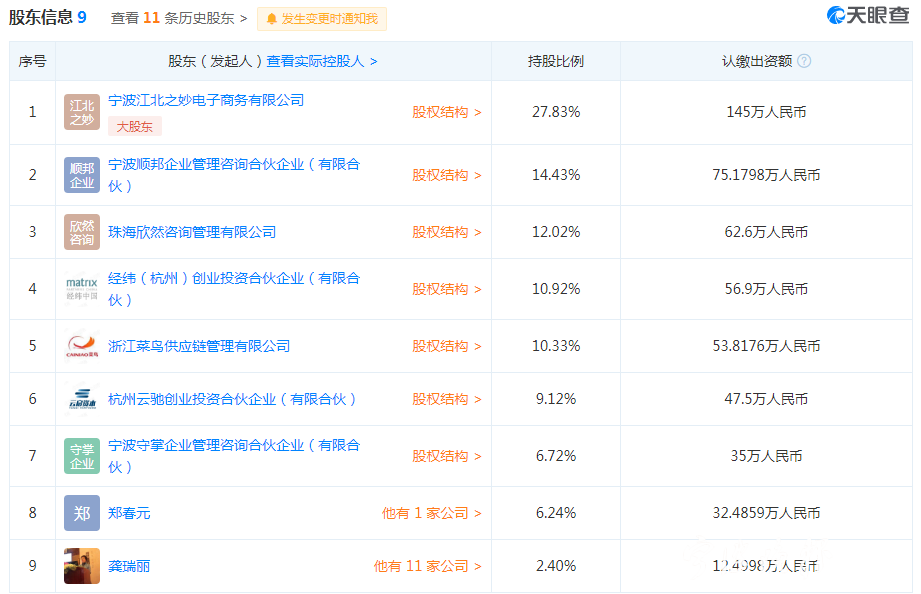
Task: Select the 6.72% shareholding cell
Action: click(x=556, y=456)
